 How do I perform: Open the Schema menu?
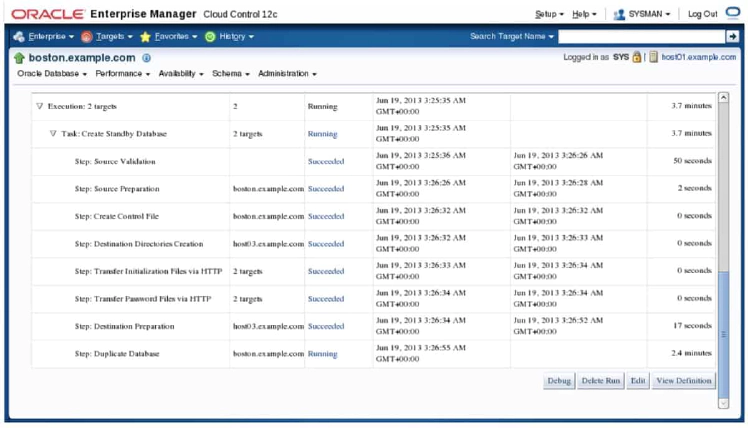tap(231, 74)
